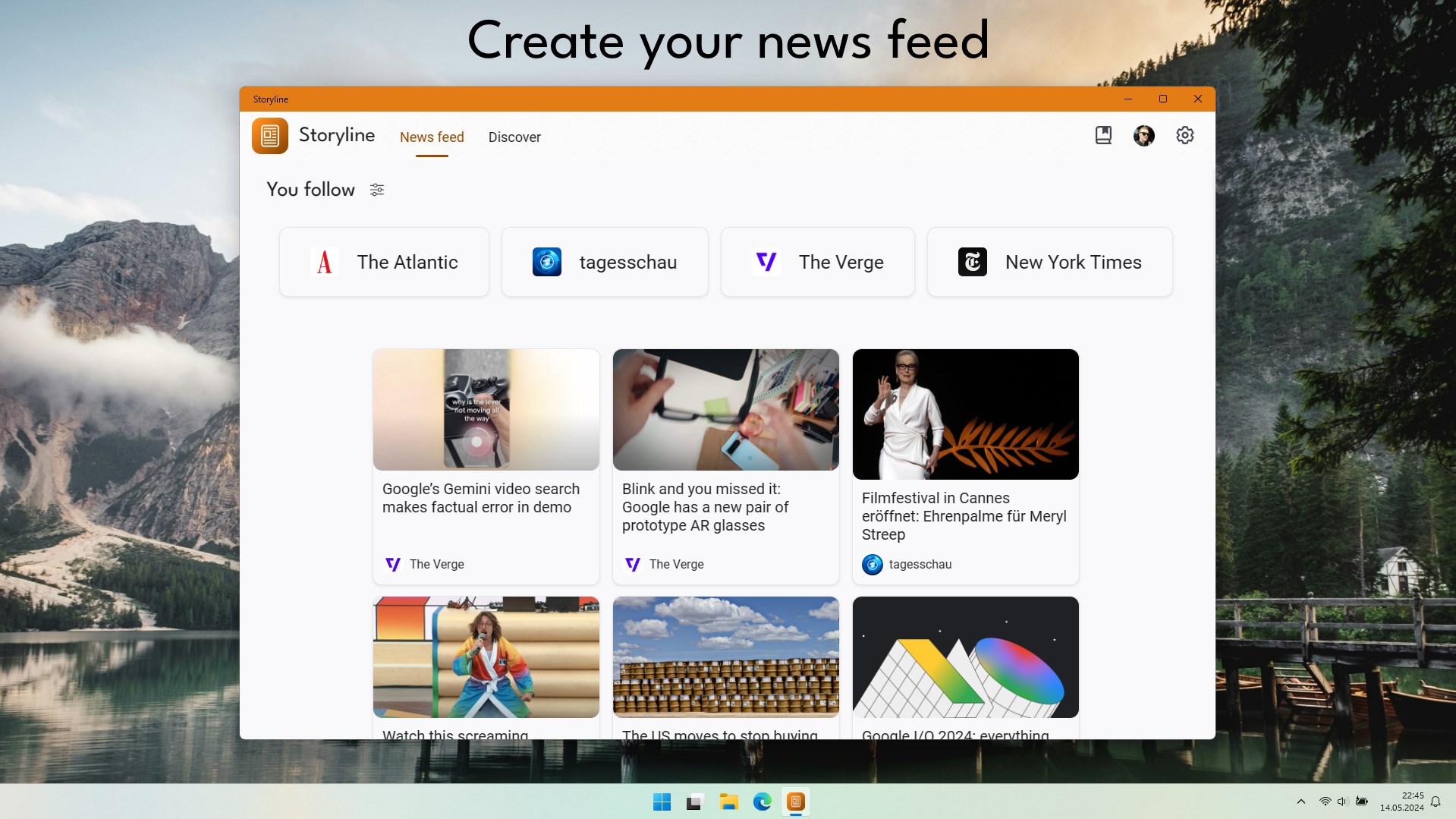Switch to the Discover tab
Viewport: 1456px width, 819px height.
pyautogui.click(x=514, y=137)
